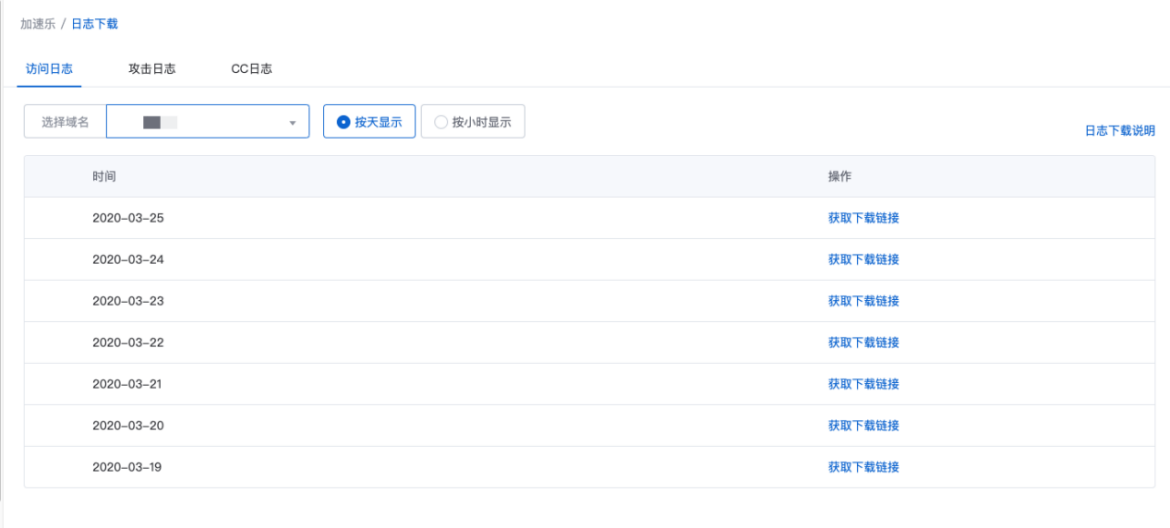Click 日志下载 in the breadcrumb
Image resolution: width=1170 pixels, height=528 pixels.
(x=94, y=24)
